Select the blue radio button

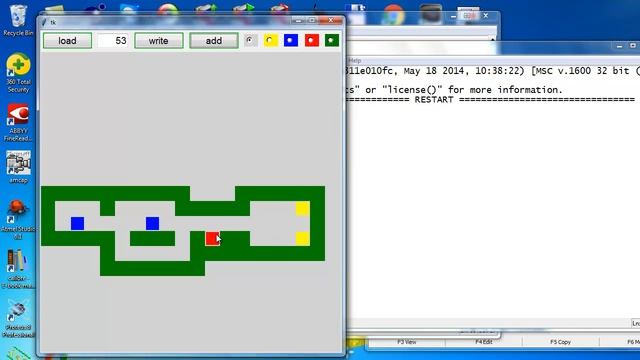tap(291, 40)
